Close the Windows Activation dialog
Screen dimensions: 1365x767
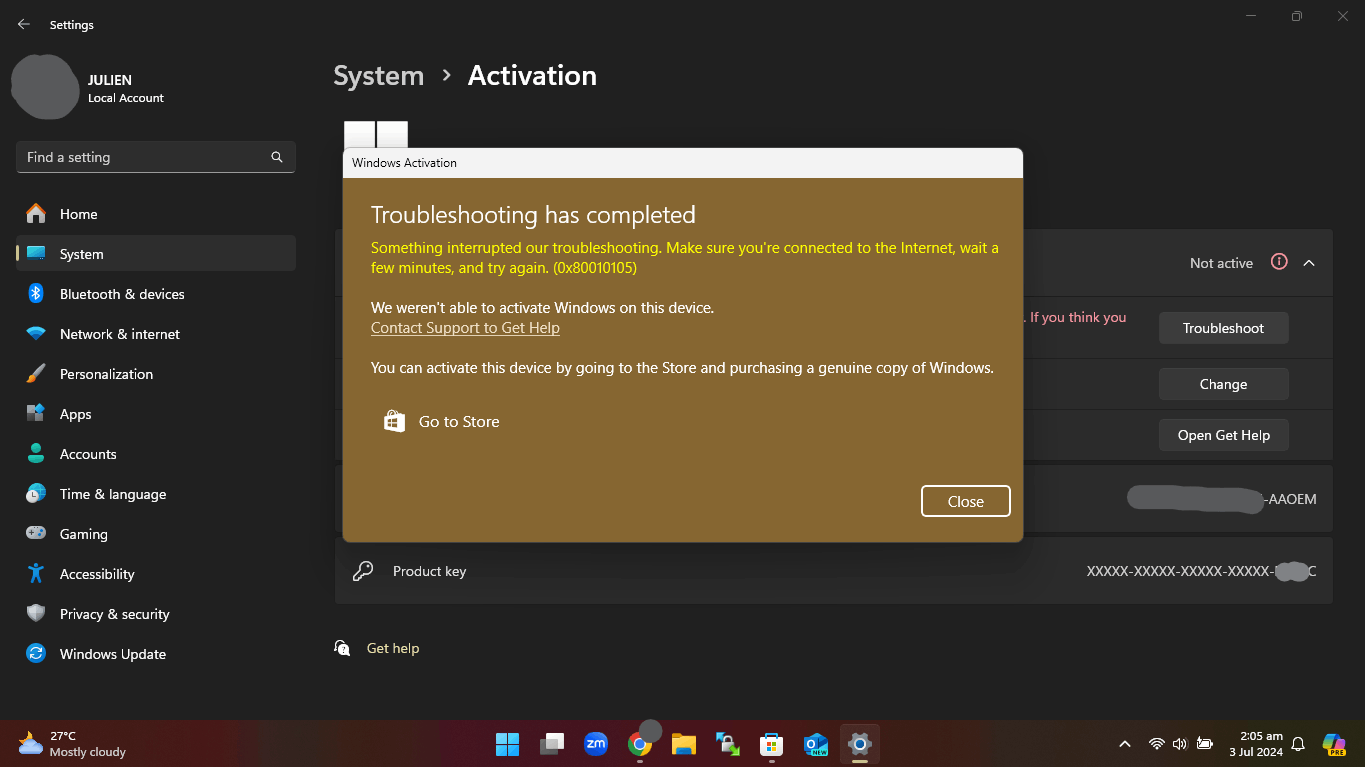966,501
